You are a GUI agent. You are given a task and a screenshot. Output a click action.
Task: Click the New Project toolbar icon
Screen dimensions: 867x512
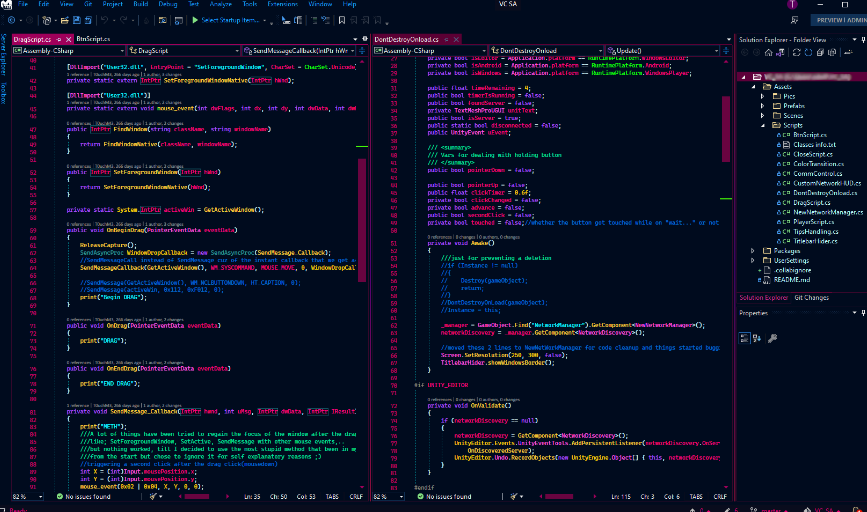47,20
